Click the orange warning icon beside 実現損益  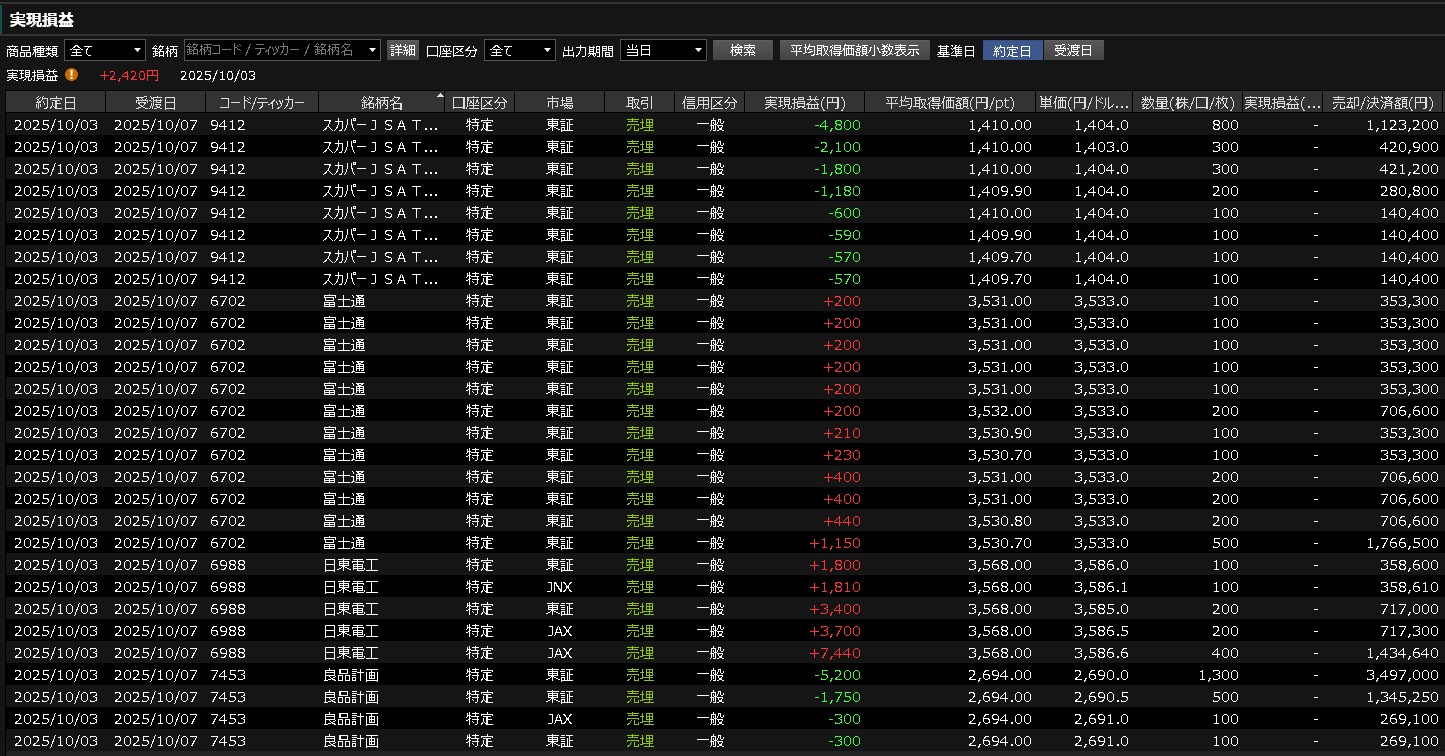[72, 75]
